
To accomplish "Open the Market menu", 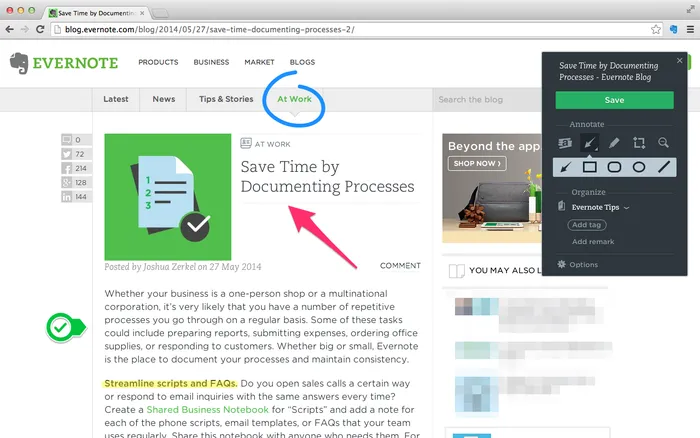I will [x=259, y=62].
